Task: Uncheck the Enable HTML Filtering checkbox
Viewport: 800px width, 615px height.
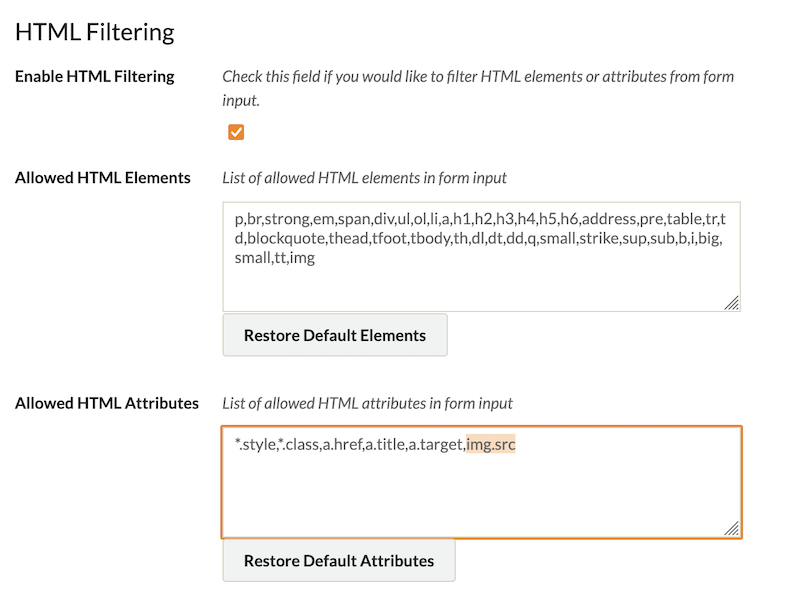Action: coord(236,132)
